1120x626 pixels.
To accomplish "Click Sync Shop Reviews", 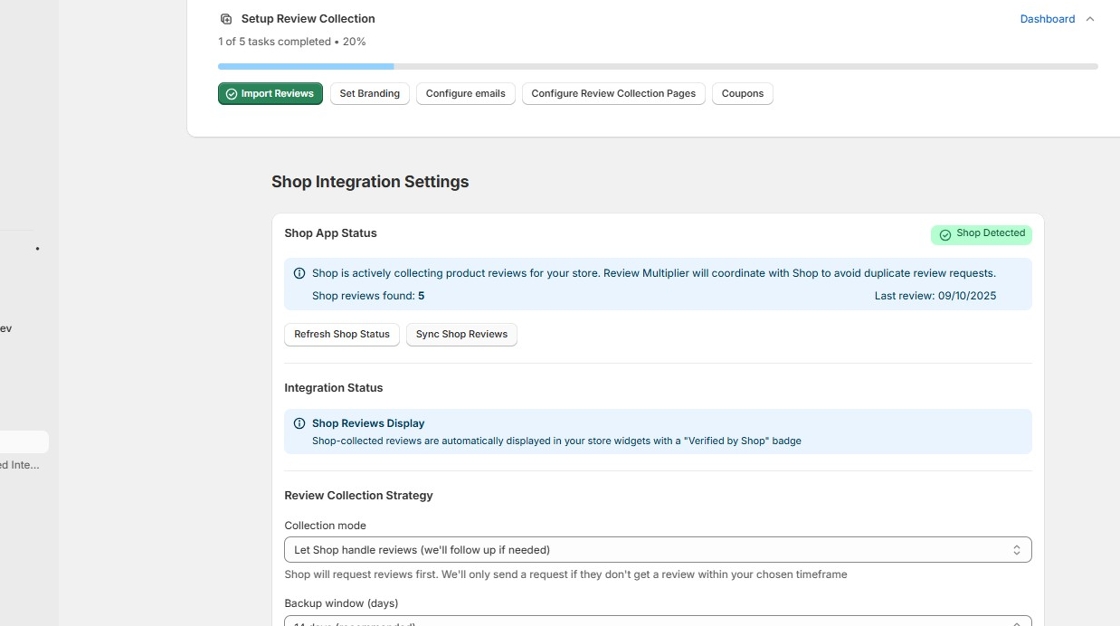I will (461, 334).
